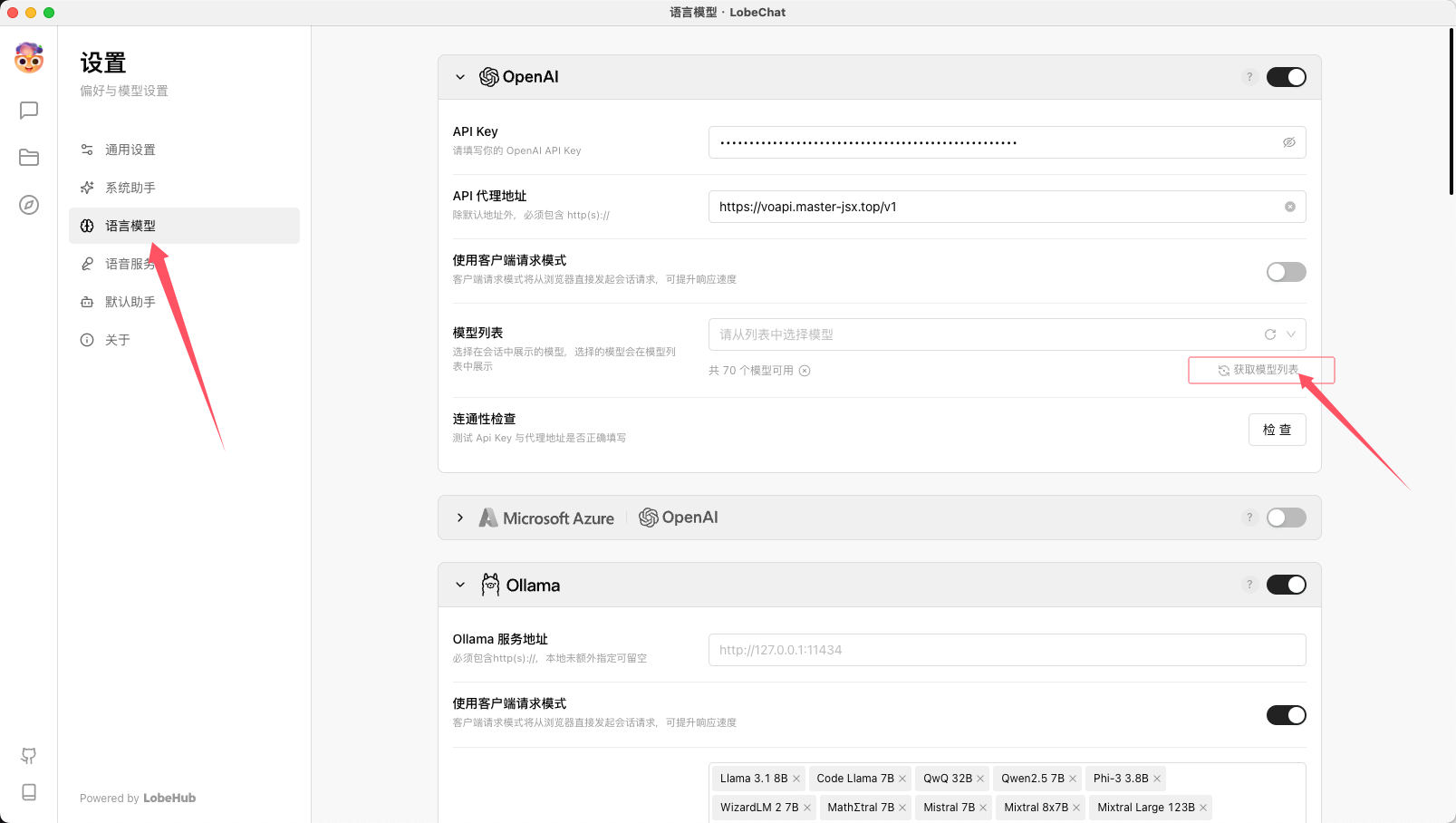
Task: Open 通用设置 settings page
Action: click(184, 150)
